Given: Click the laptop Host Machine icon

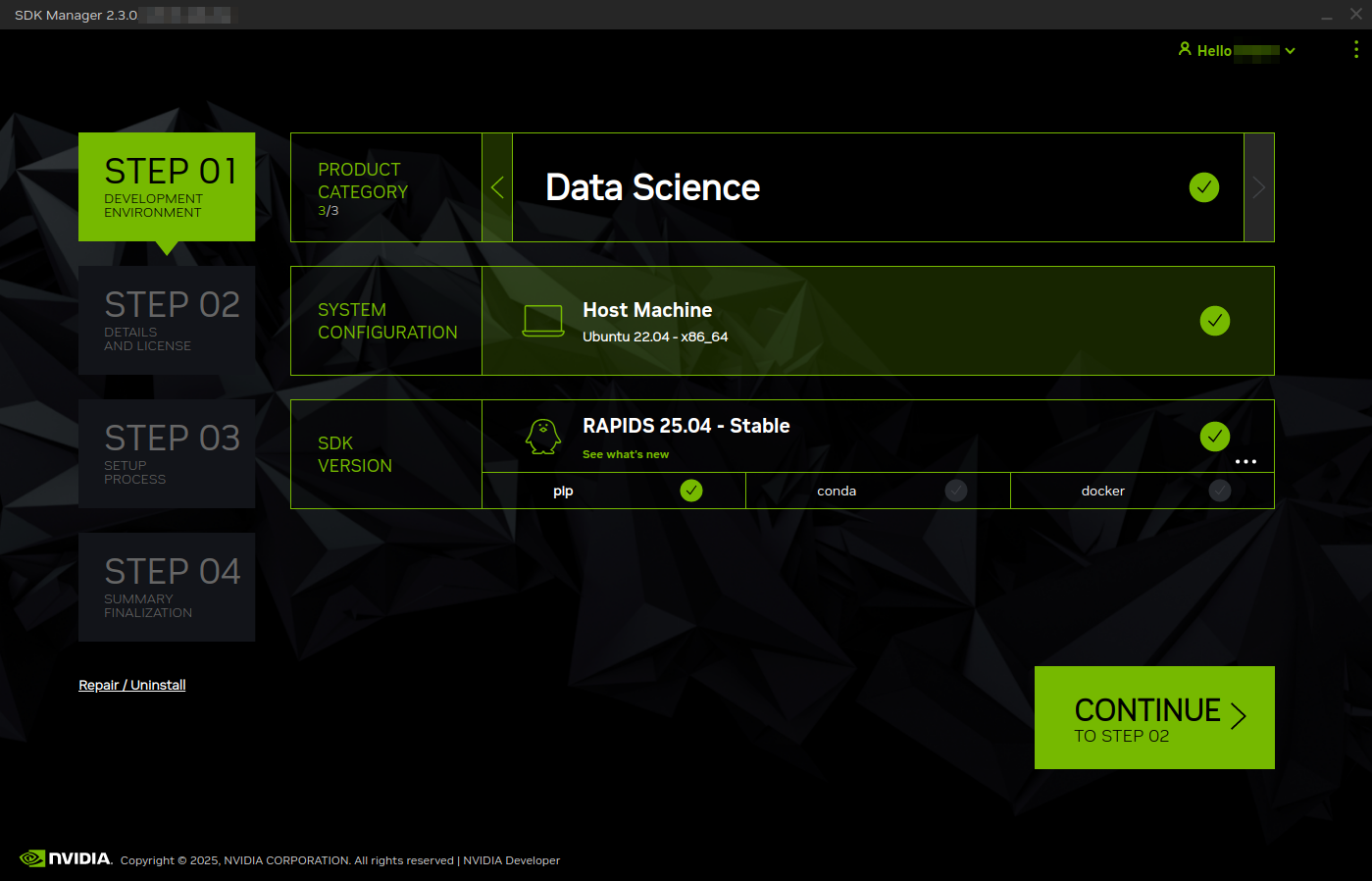Looking at the screenshot, I should point(542,321).
